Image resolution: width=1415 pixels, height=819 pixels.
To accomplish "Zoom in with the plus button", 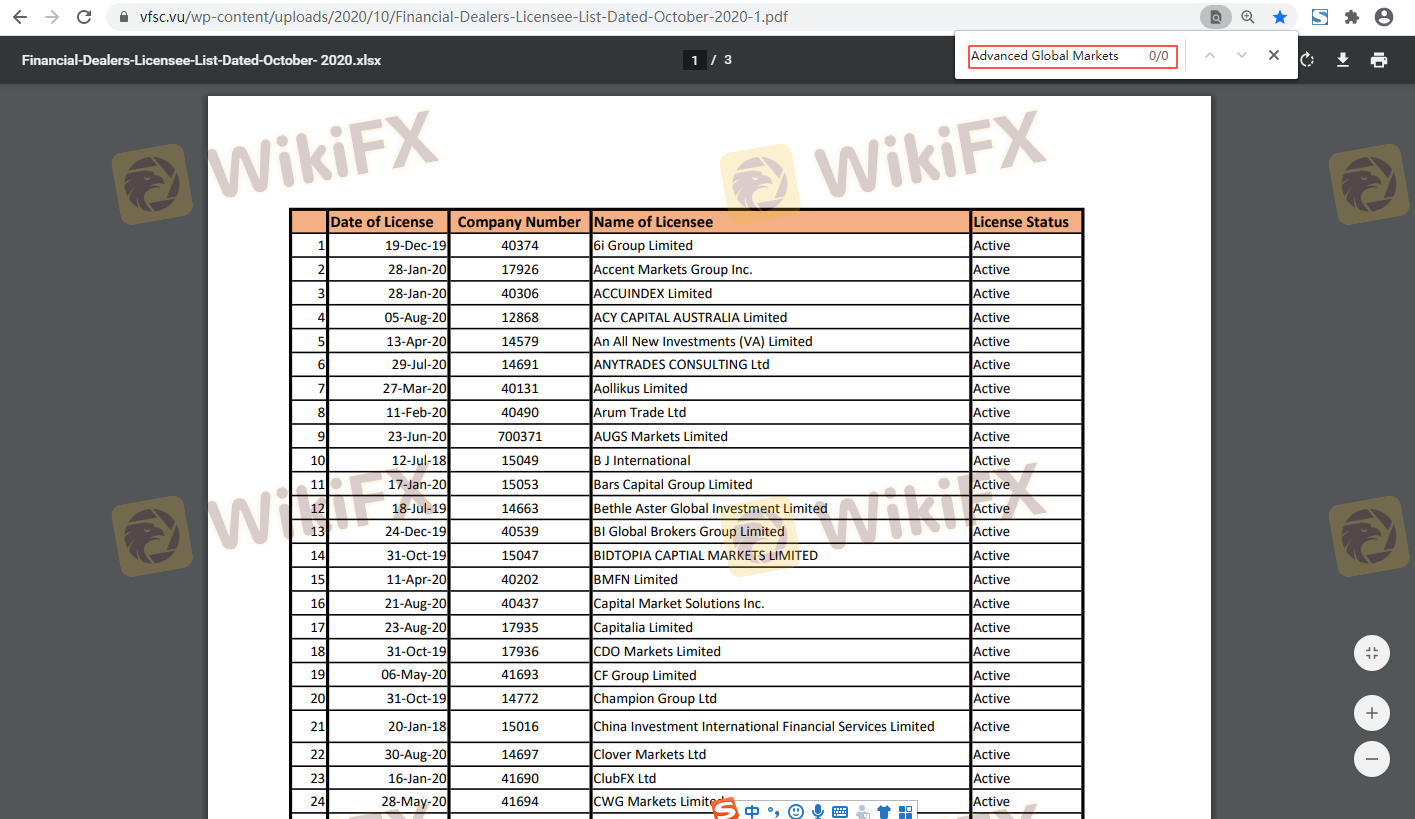I will coord(1372,713).
